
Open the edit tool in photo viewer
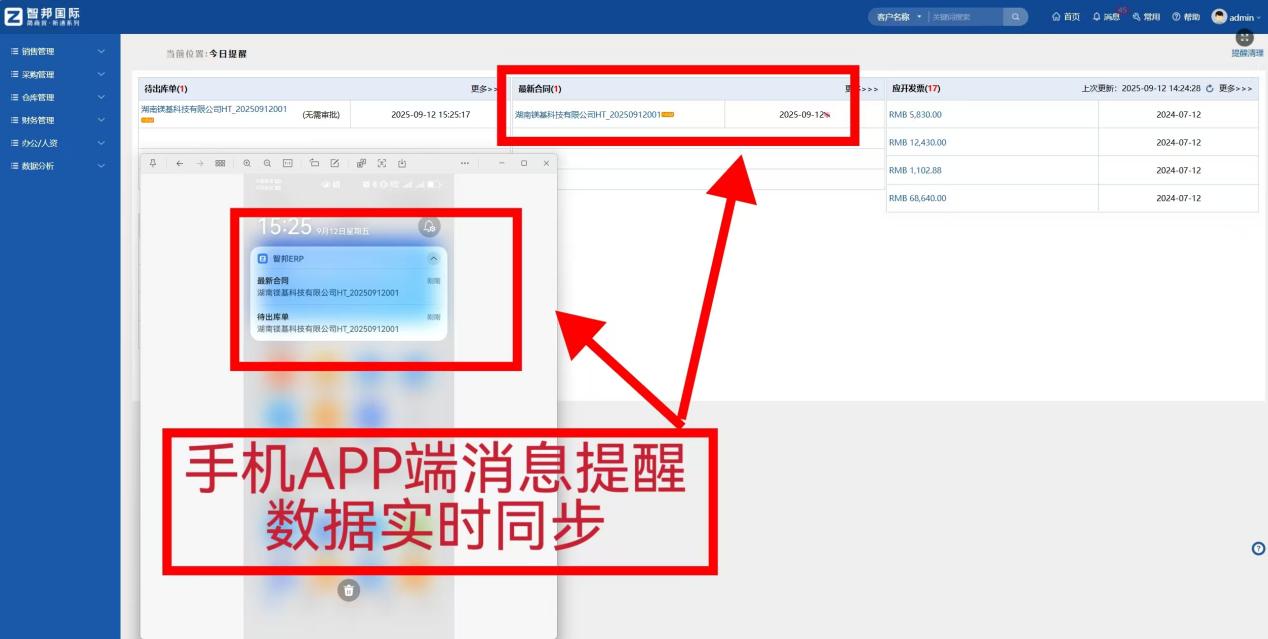pyautogui.click(x=335, y=162)
